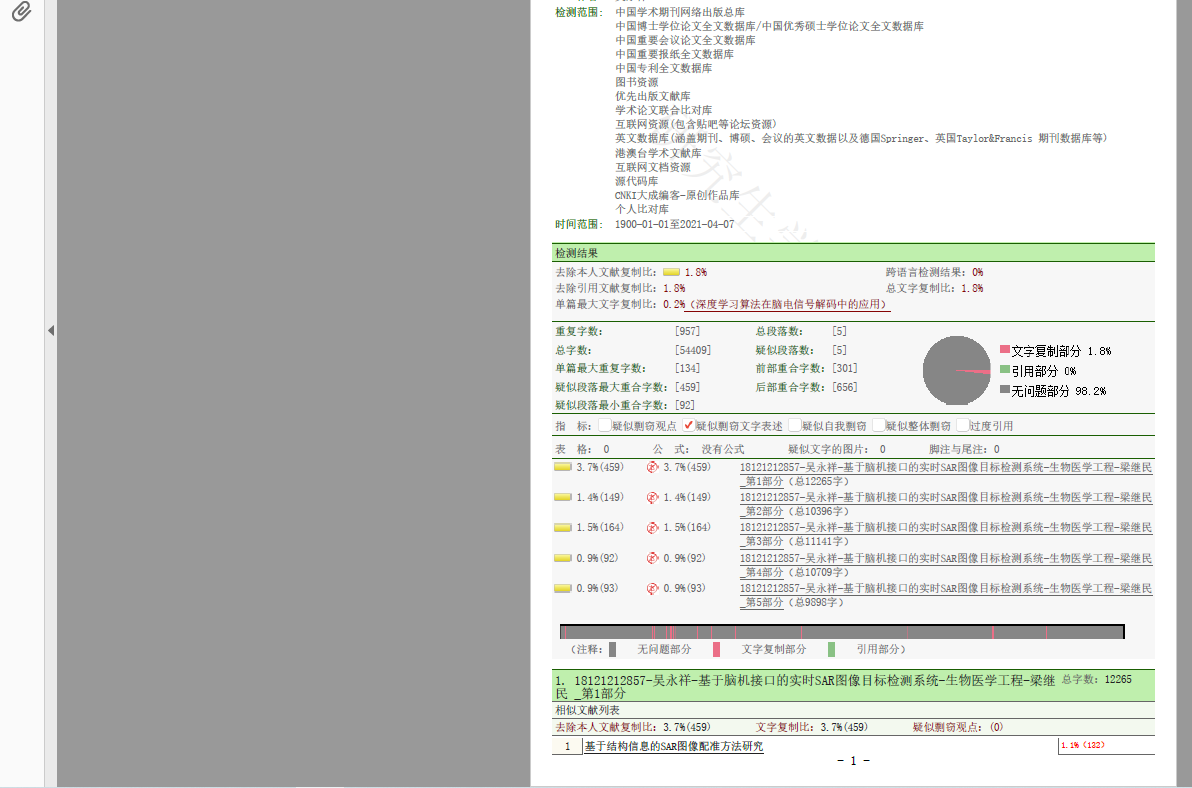Open link 基于结构信息的SAR图像配准方法研究
1192x788 pixels.
(x=674, y=746)
